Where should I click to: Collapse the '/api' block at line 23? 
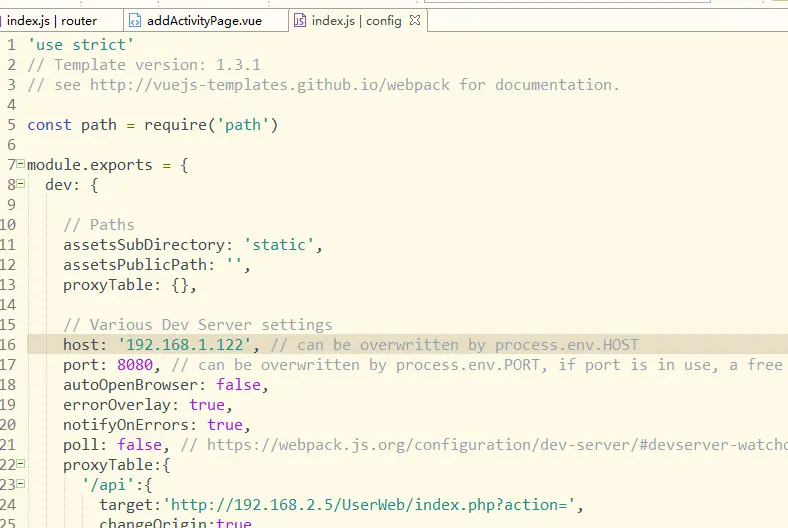[x=21, y=484]
